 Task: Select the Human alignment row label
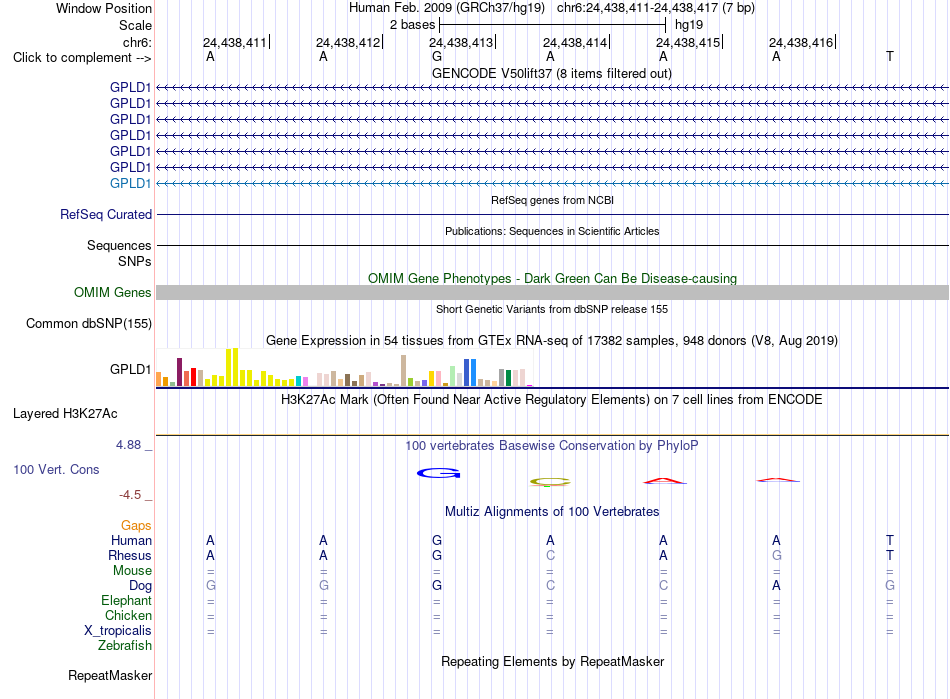pos(131,540)
